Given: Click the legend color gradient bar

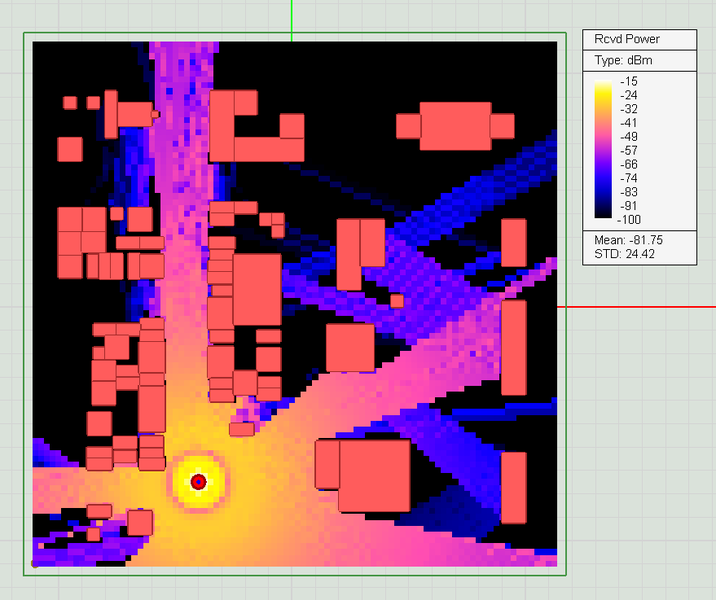Looking at the screenshot, I should coord(602,150).
